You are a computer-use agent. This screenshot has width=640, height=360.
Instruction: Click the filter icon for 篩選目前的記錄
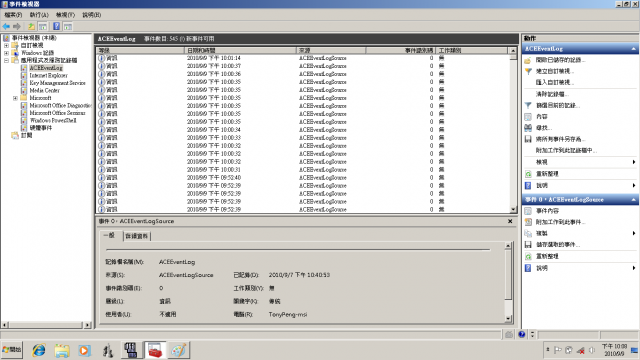(x=528, y=105)
